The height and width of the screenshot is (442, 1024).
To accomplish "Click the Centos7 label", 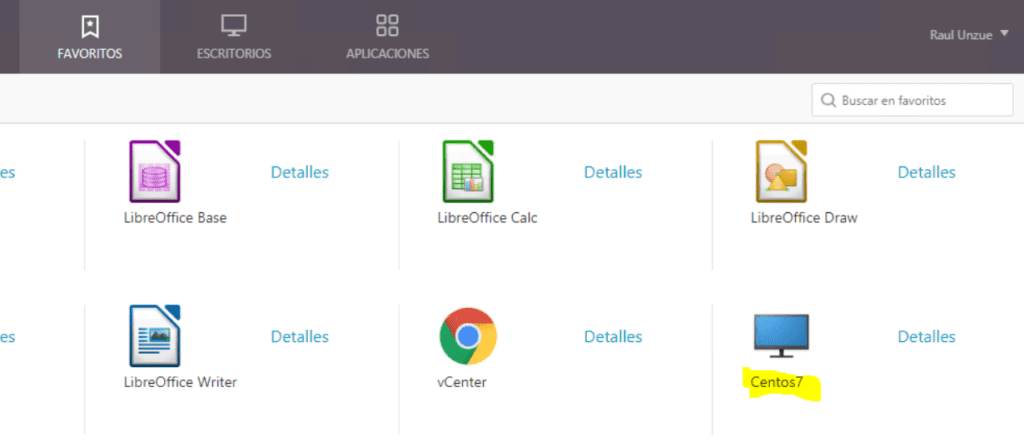I will pyautogui.click(x=776, y=383).
